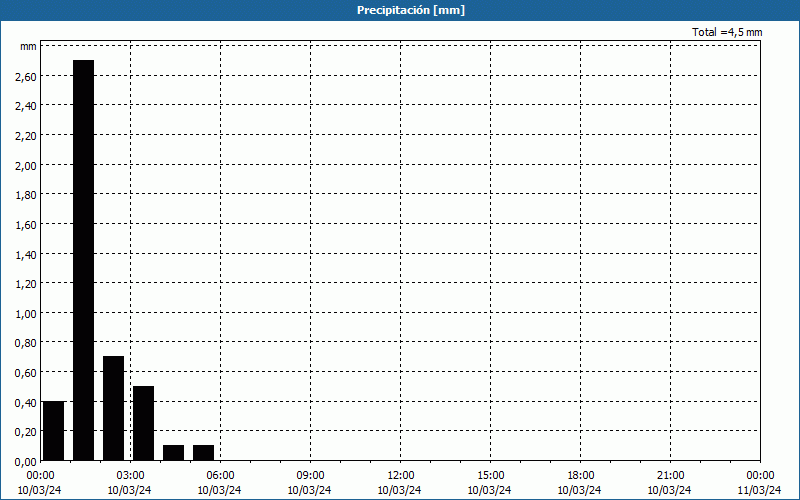
Task: Click the 10/03/24 date under 12:00
Action: pos(399,490)
